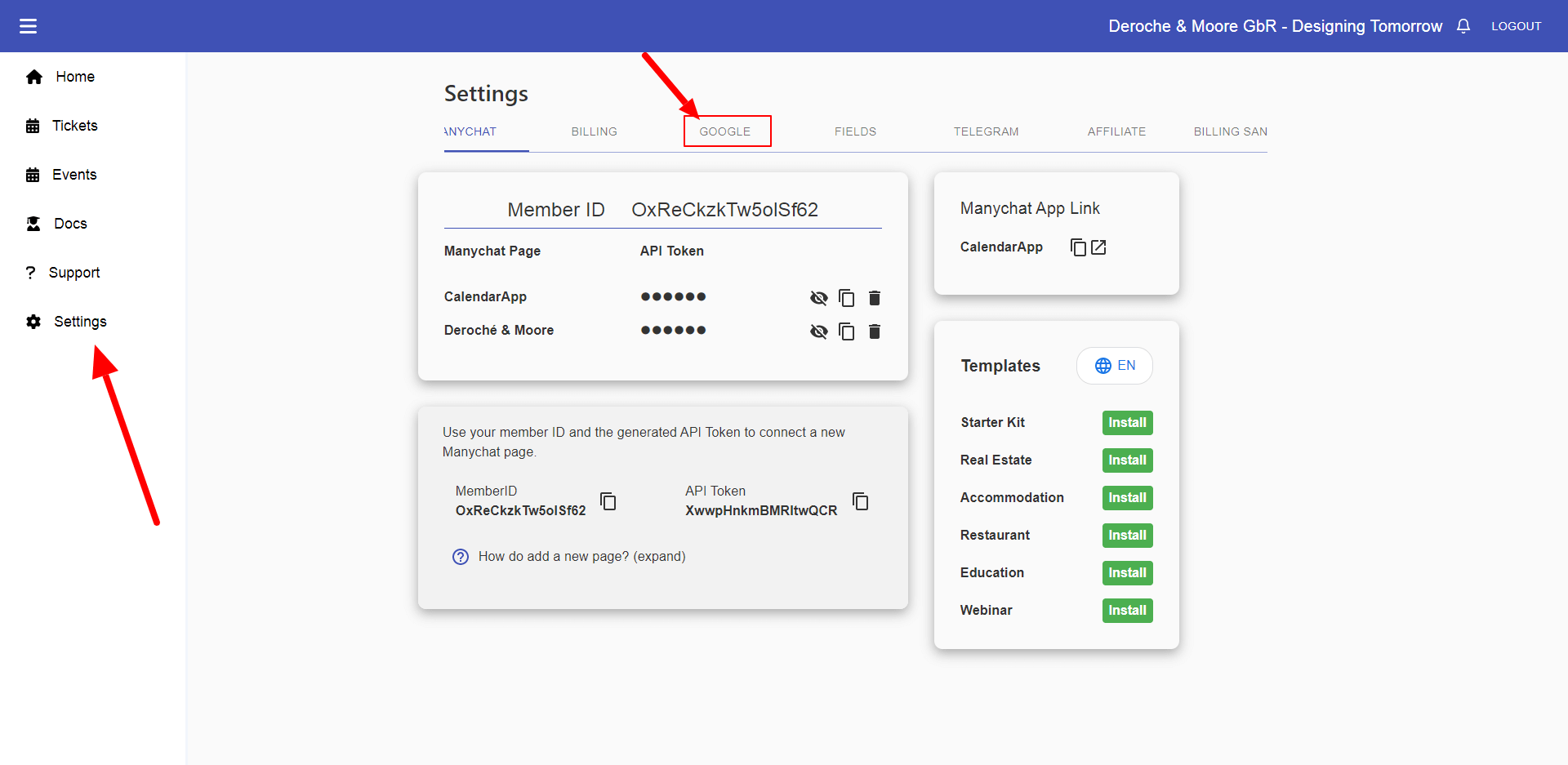Viewport: 1568px width, 765px height.
Task: Copy the Deroché & Moore API token
Action: click(x=846, y=331)
